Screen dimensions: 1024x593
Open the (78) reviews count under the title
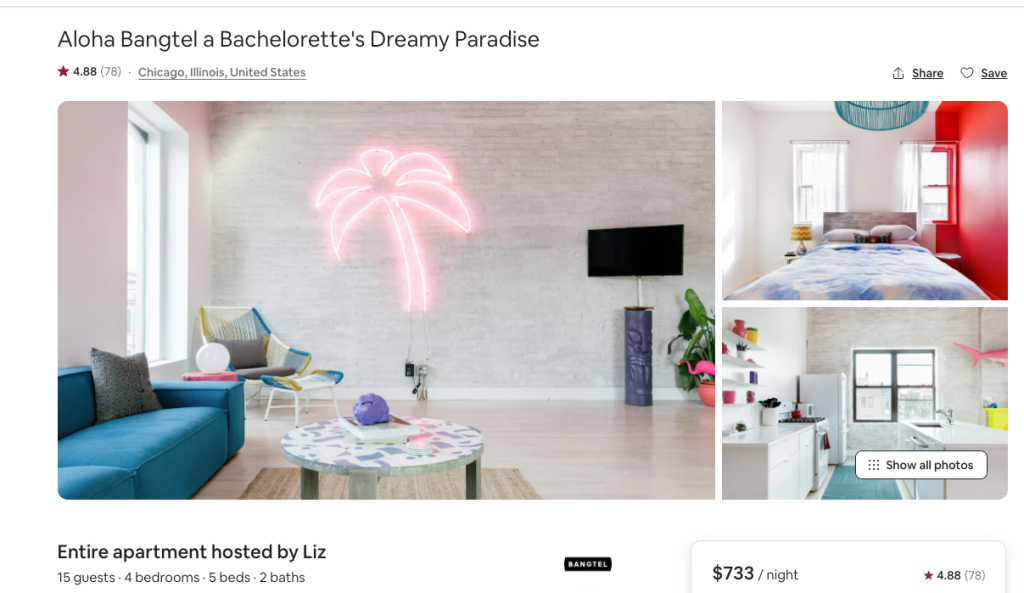[110, 71]
